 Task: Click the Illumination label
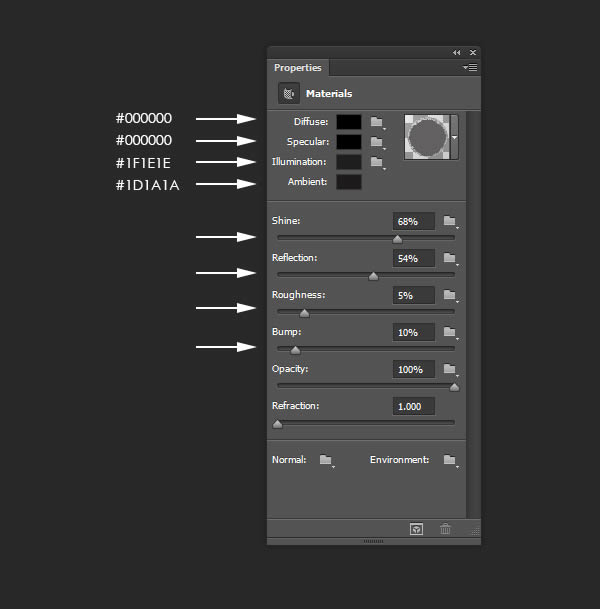[299, 162]
